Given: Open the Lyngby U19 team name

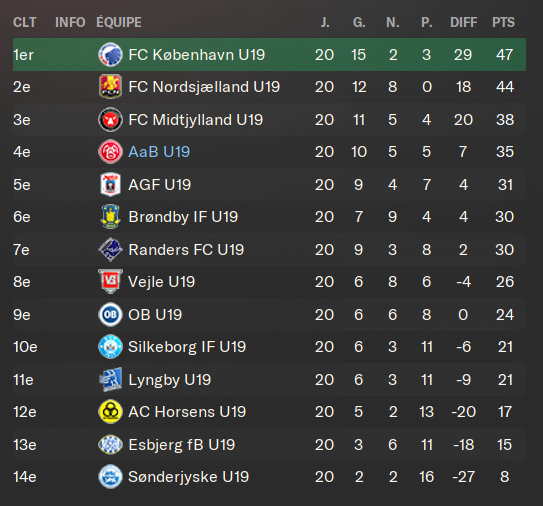Looking at the screenshot, I should point(170,380).
